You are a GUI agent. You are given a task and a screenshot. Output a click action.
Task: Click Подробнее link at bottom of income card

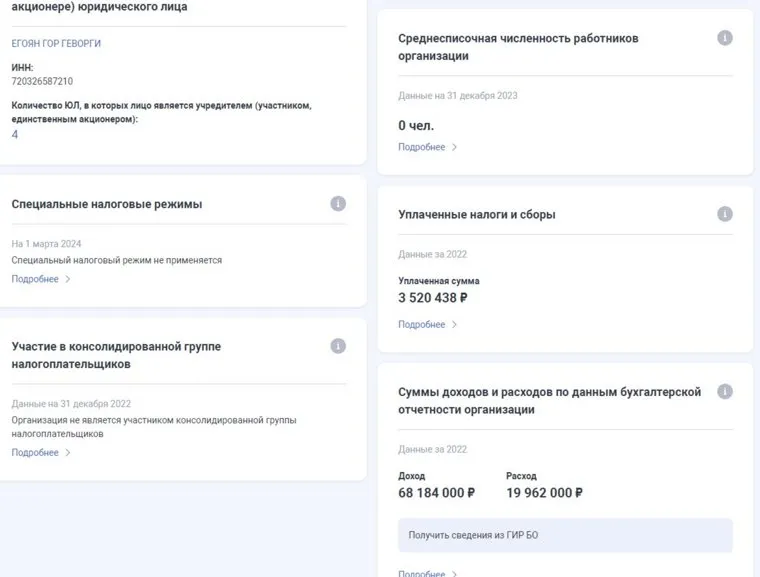pos(421,573)
